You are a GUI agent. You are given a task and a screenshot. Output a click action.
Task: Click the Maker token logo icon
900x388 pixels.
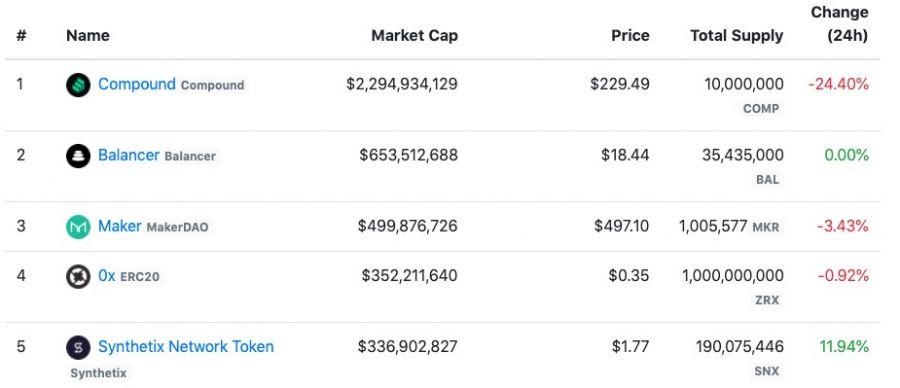tap(78, 227)
